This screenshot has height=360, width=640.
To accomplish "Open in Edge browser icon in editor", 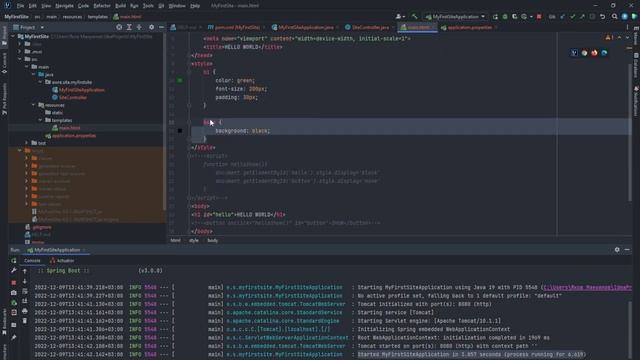I will 604,53.
